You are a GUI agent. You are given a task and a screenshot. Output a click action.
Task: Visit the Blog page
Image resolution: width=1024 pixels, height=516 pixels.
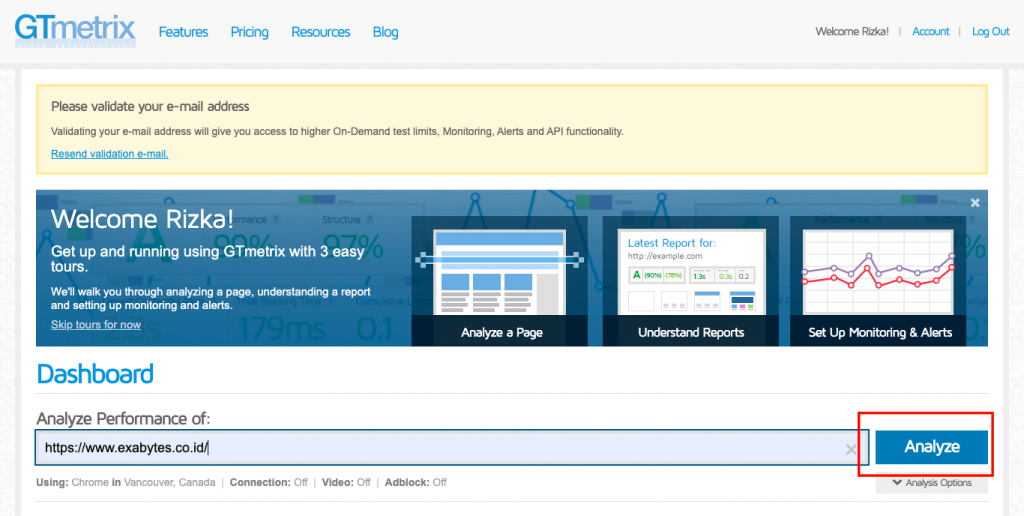coord(385,32)
